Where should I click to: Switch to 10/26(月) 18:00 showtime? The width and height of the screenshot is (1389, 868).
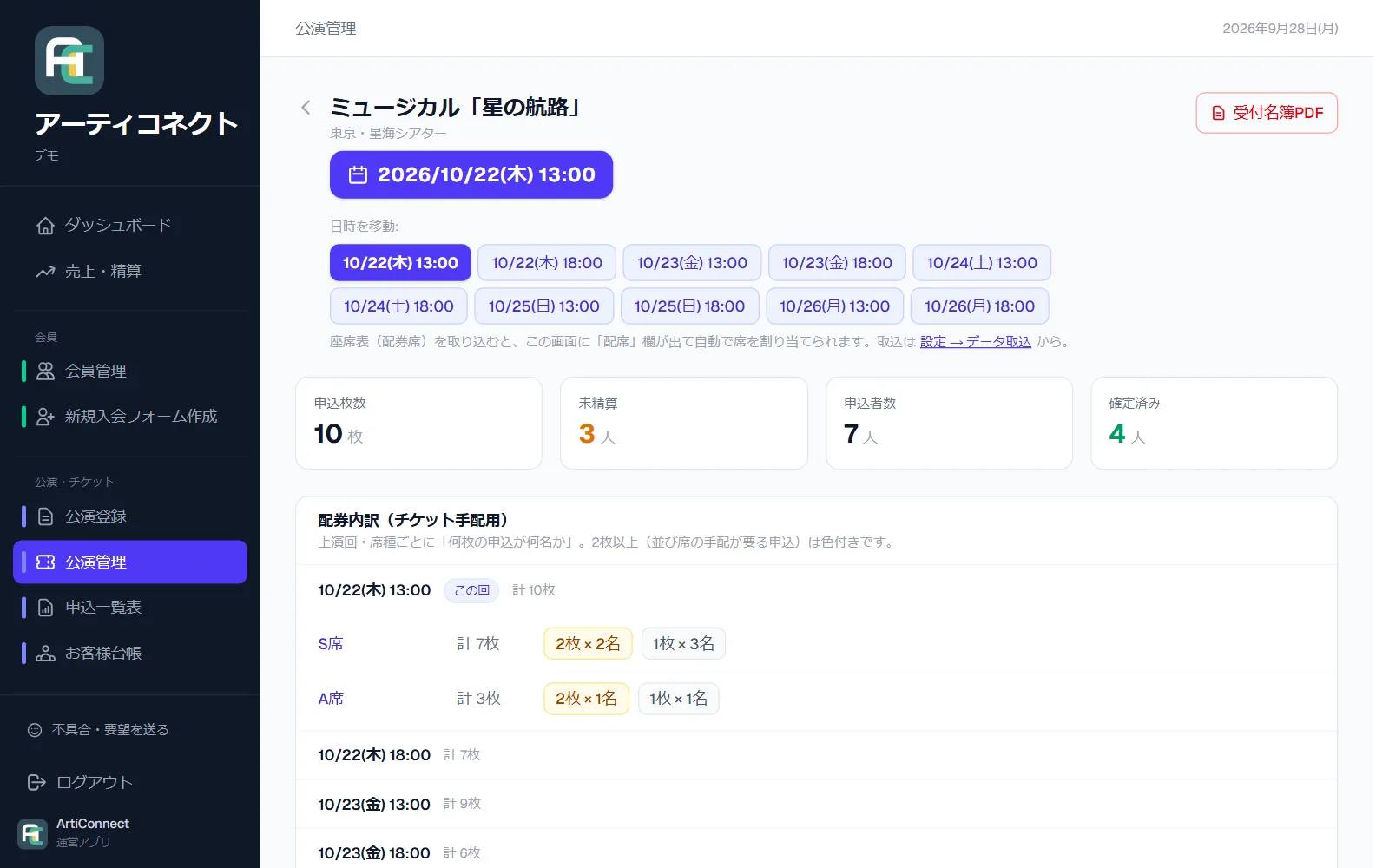979,306
